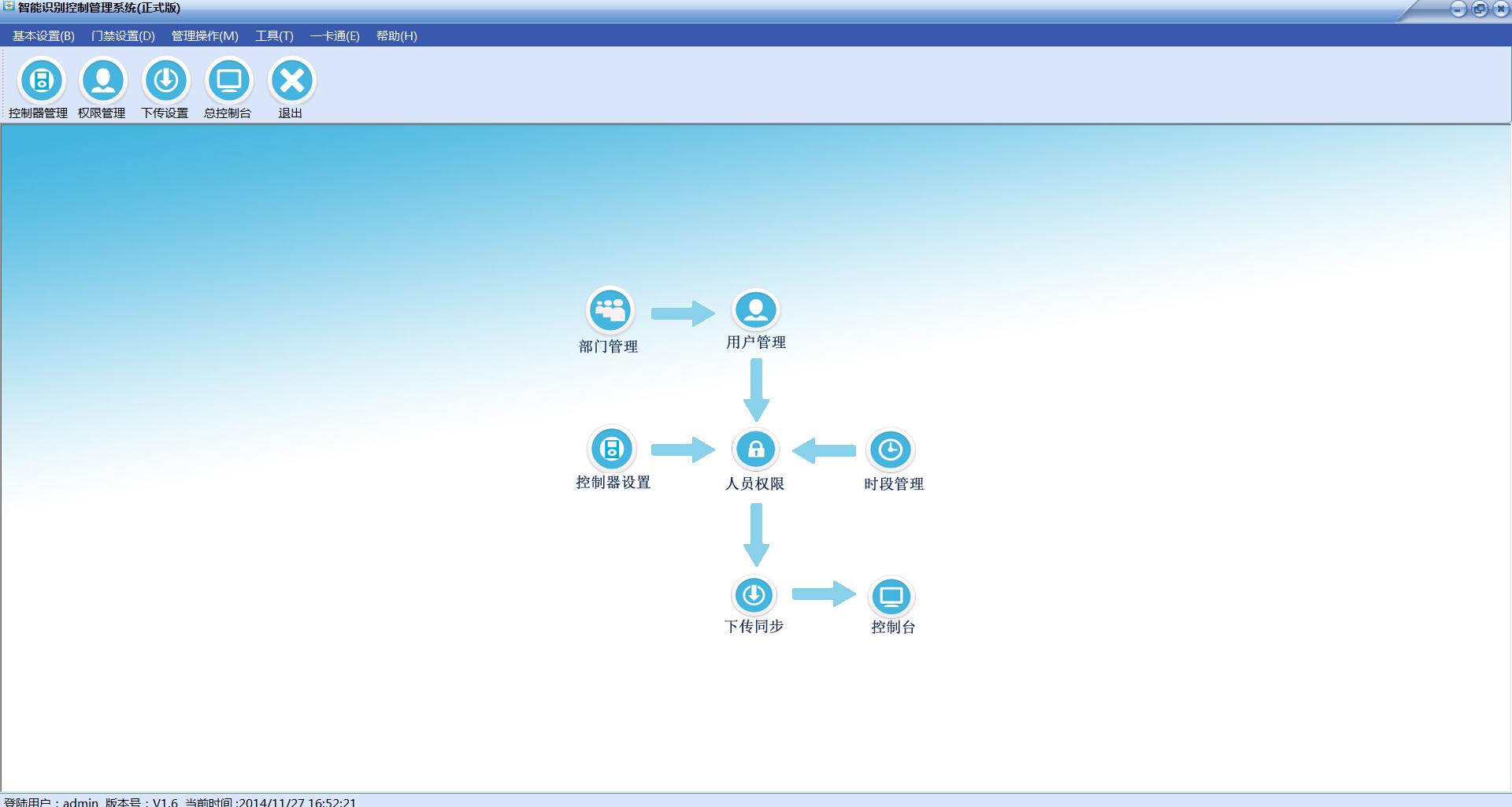Viewport: 1512px width, 807px height.
Task: Minimize the application window
Action: pyautogui.click(x=1458, y=9)
